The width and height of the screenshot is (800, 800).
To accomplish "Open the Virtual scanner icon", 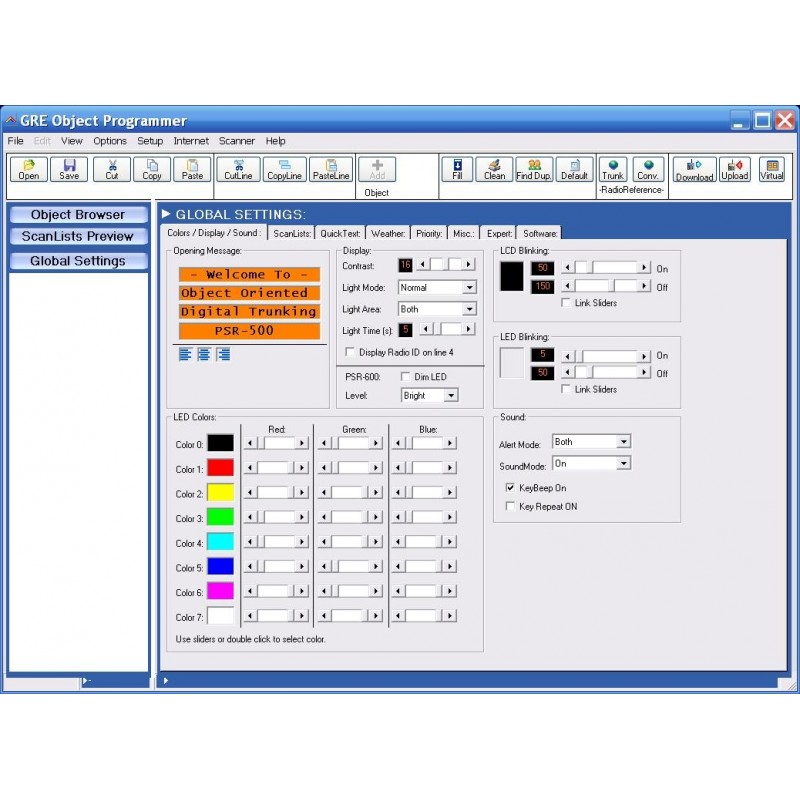I will [771, 170].
